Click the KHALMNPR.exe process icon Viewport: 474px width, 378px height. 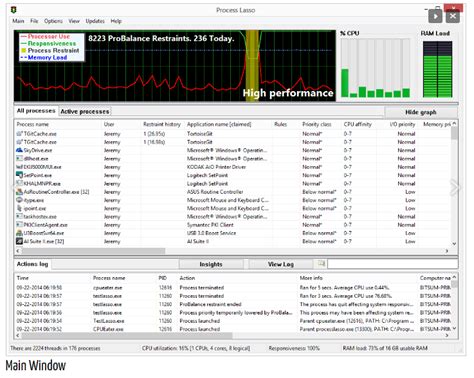tap(19, 183)
